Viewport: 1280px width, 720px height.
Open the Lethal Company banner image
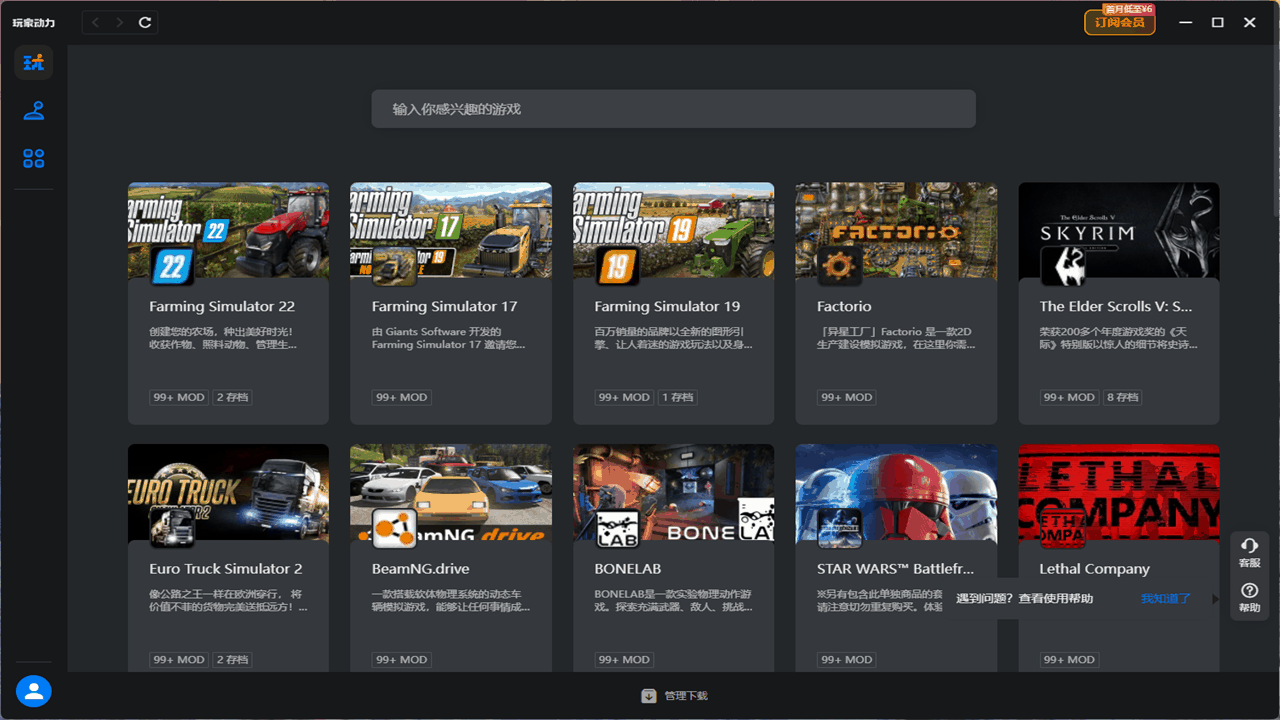coord(1119,492)
